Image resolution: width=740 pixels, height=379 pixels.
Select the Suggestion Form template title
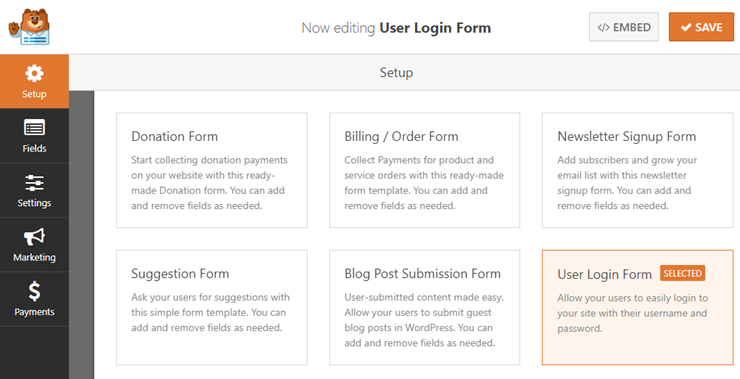pyautogui.click(x=180, y=274)
